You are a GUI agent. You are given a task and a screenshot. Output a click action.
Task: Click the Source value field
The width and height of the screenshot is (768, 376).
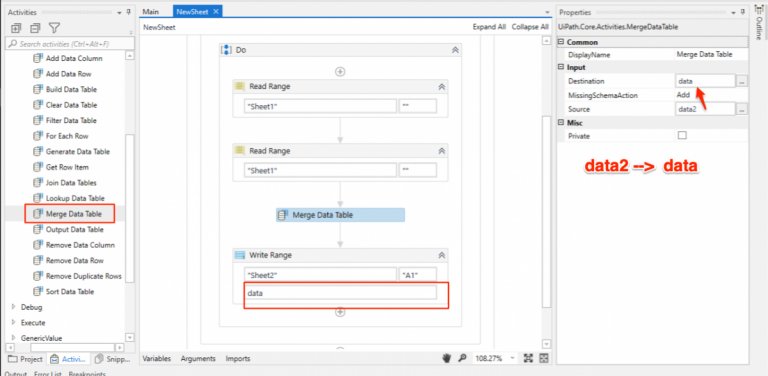coord(705,109)
